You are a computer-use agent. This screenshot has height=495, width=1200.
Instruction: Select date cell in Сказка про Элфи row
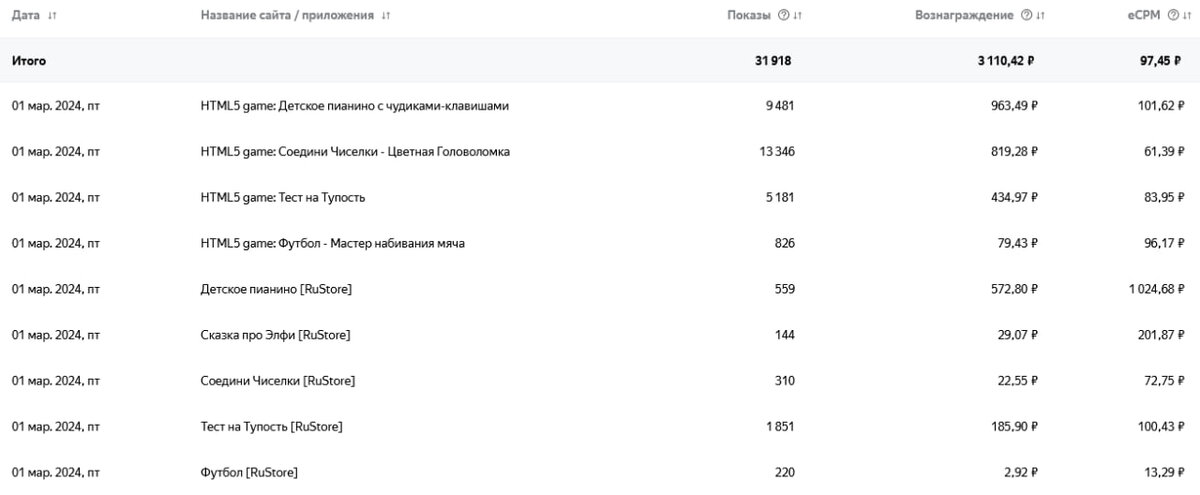click(56, 334)
